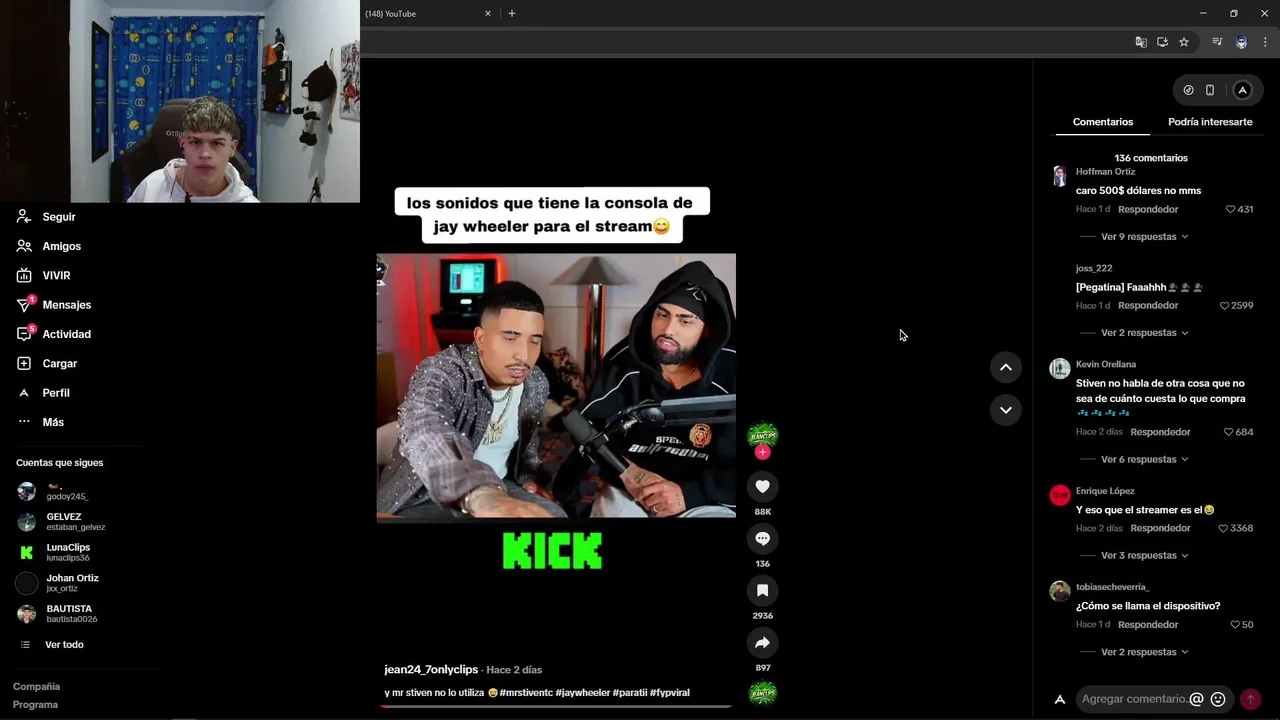The height and width of the screenshot is (720, 1280).
Task: Expand Ver 6 respuestas under Kevin Orellana
Action: 1144,459
